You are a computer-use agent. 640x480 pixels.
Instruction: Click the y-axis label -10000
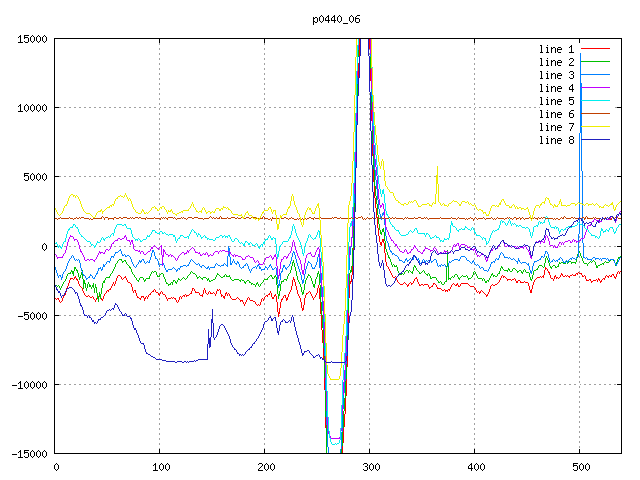[30, 385]
